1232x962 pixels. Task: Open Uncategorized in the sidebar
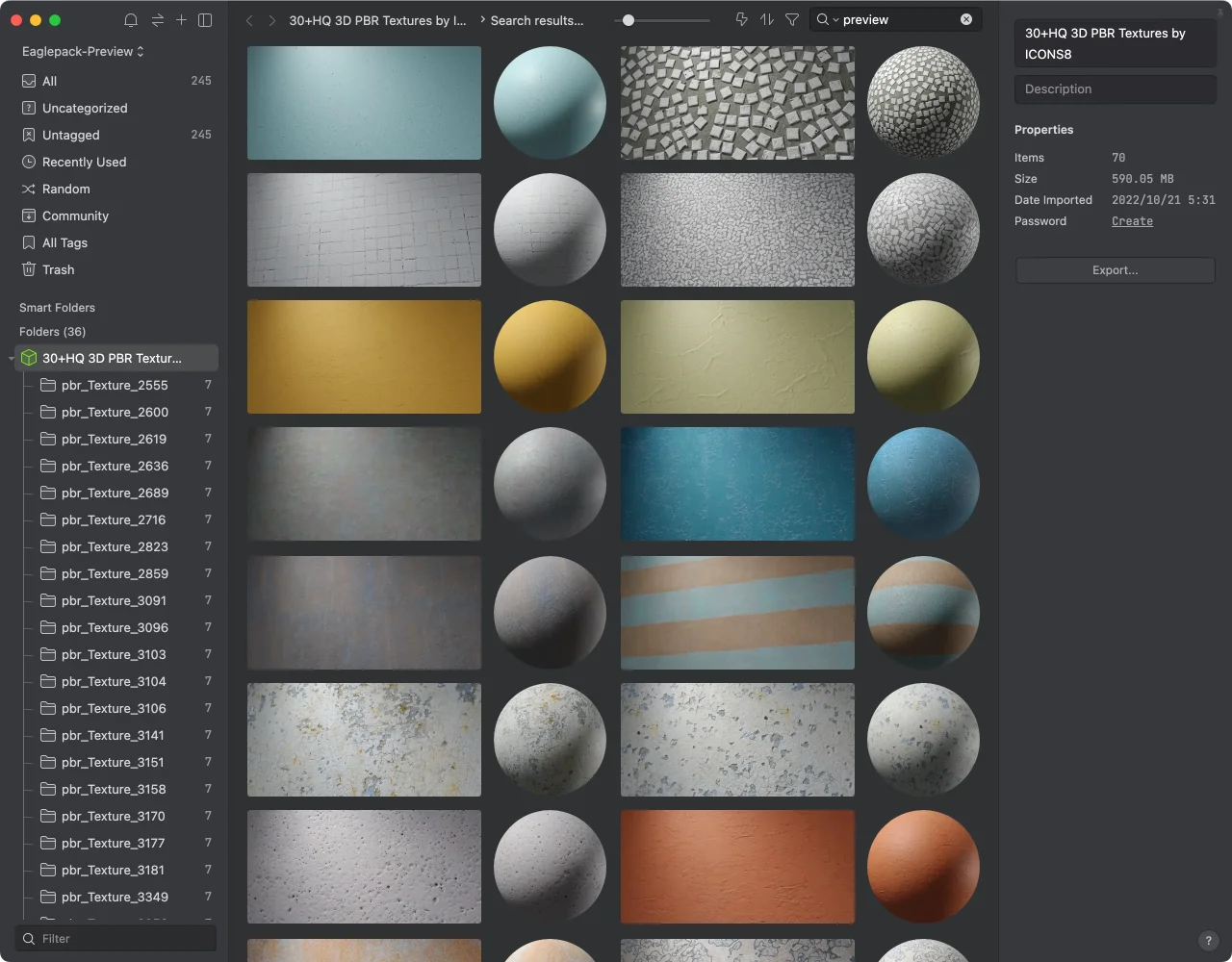pyautogui.click(x=116, y=108)
